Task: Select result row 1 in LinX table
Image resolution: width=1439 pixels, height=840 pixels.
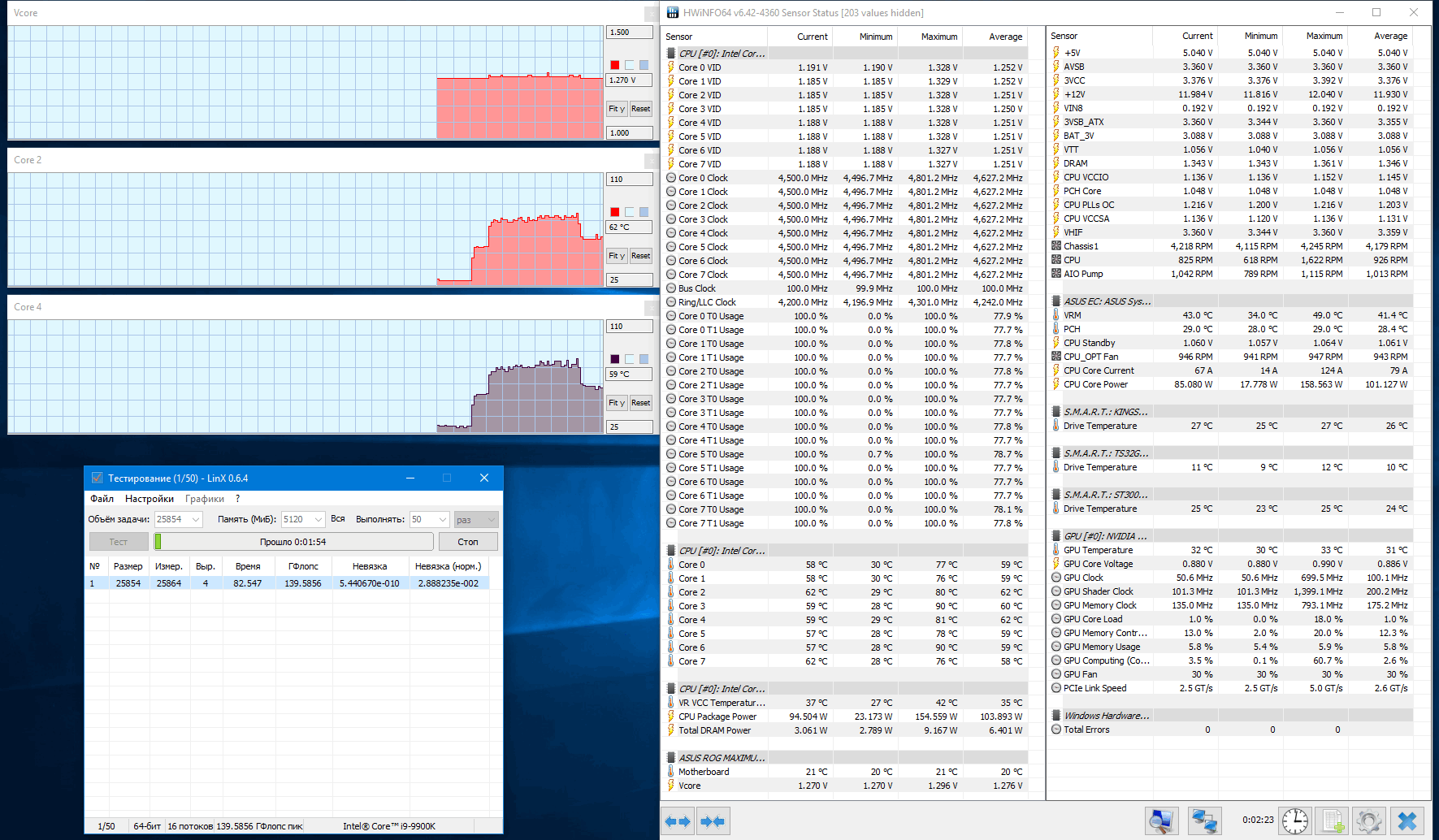Action: click(288, 583)
